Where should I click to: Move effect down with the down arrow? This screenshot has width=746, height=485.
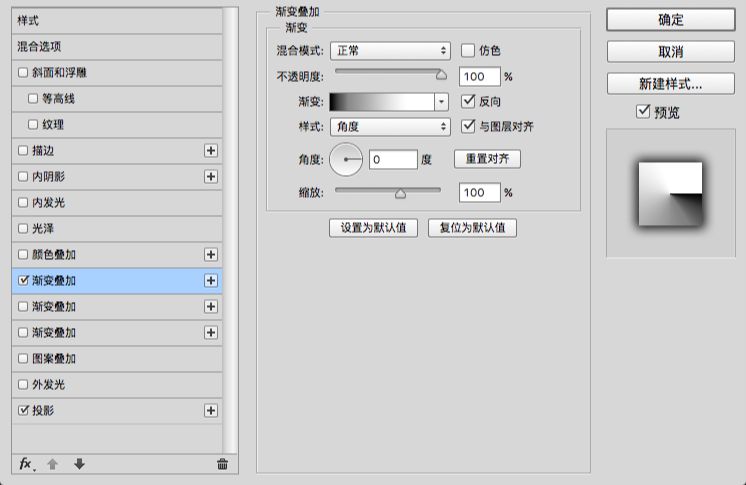79,464
